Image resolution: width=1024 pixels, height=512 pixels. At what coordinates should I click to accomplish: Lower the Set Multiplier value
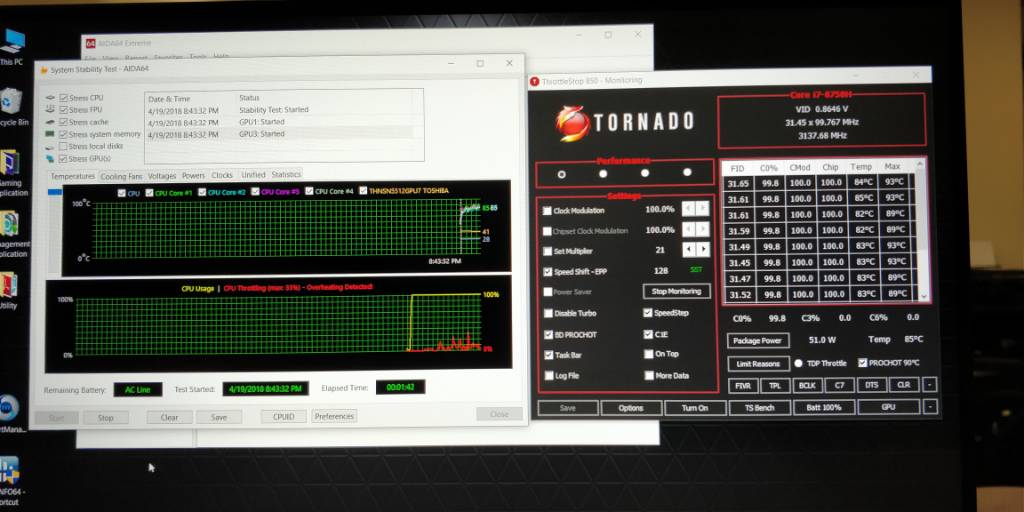tap(688, 249)
